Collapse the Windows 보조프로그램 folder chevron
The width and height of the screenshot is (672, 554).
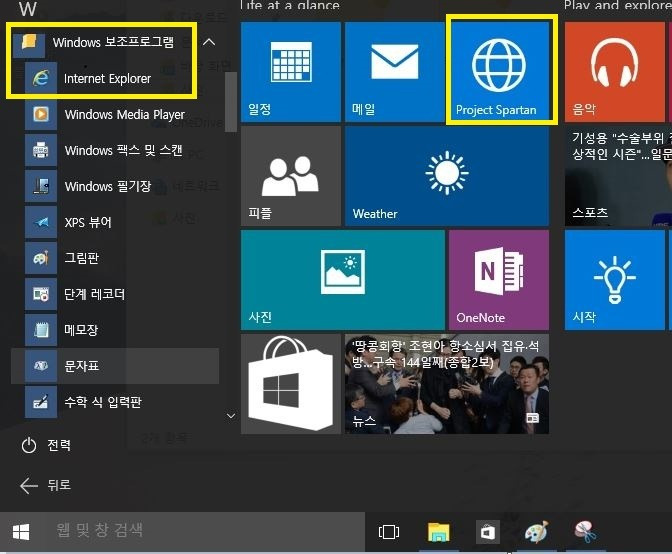tap(209, 42)
